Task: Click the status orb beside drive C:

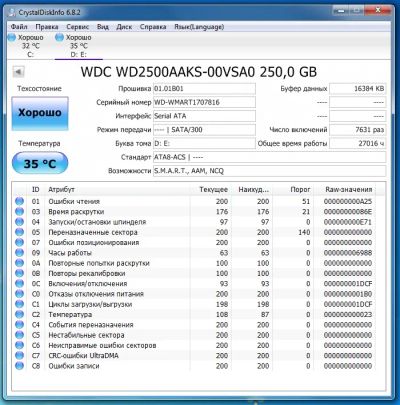Action: (x=12, y=37)
